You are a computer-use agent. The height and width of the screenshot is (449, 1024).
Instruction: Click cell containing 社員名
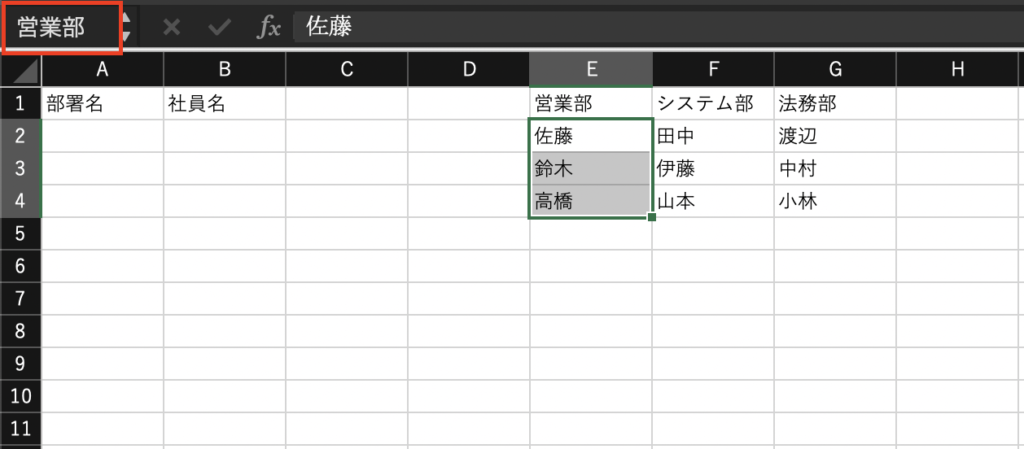(x=224, y=103)
